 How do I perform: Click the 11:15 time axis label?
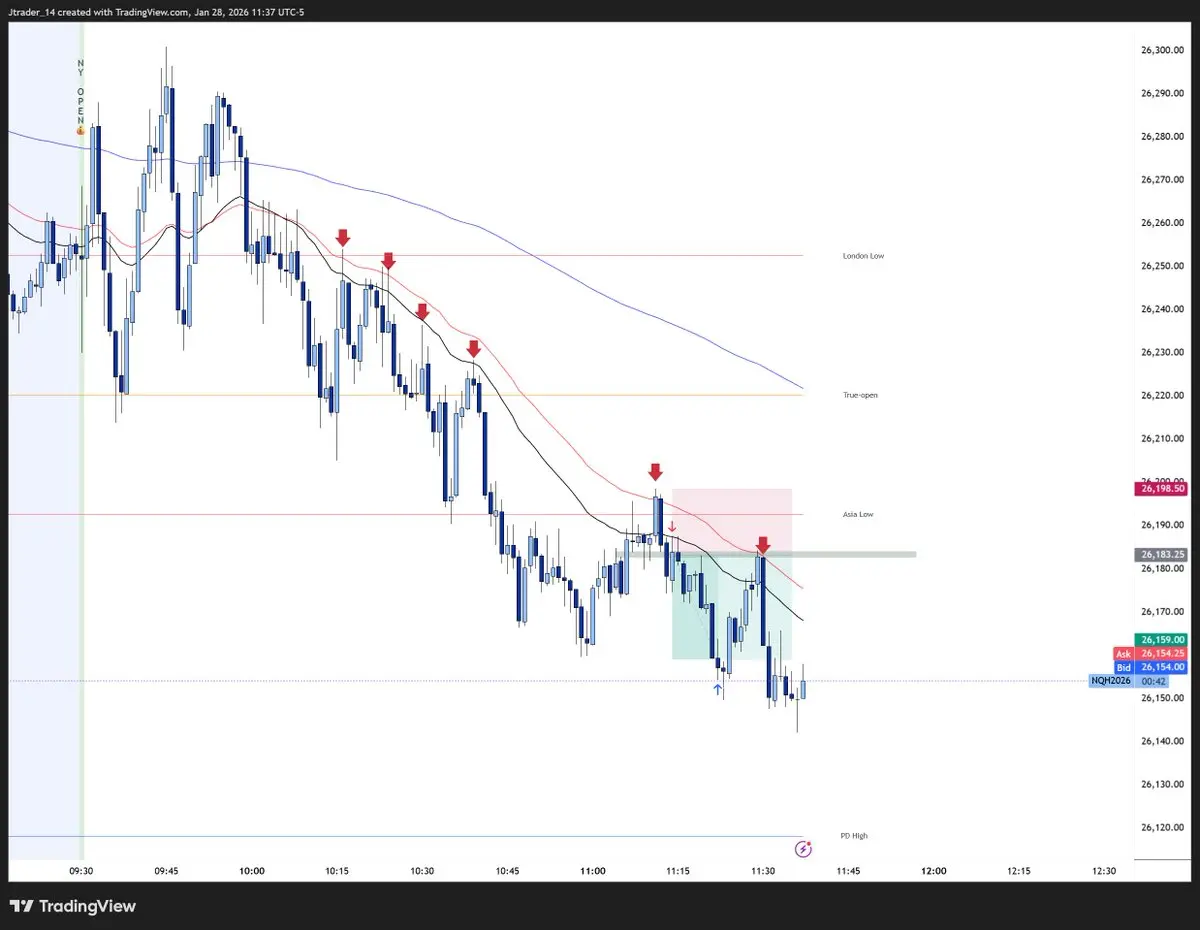point(678,871)
